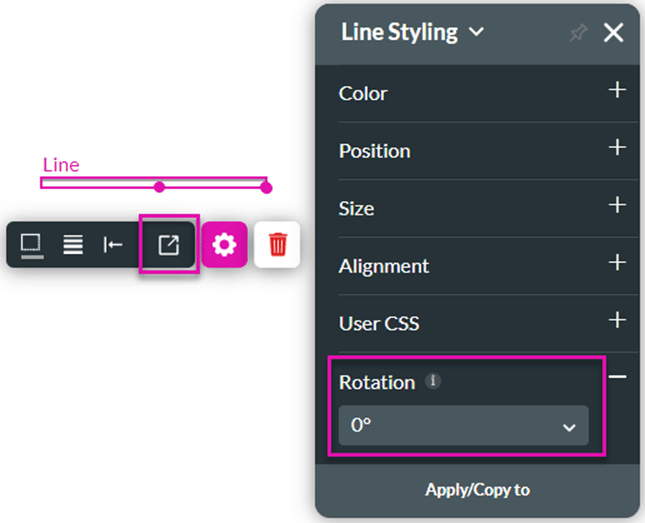Screen dimensions: 645x523
Task: Collapse the Rotation section
Action: coord(617,377)
